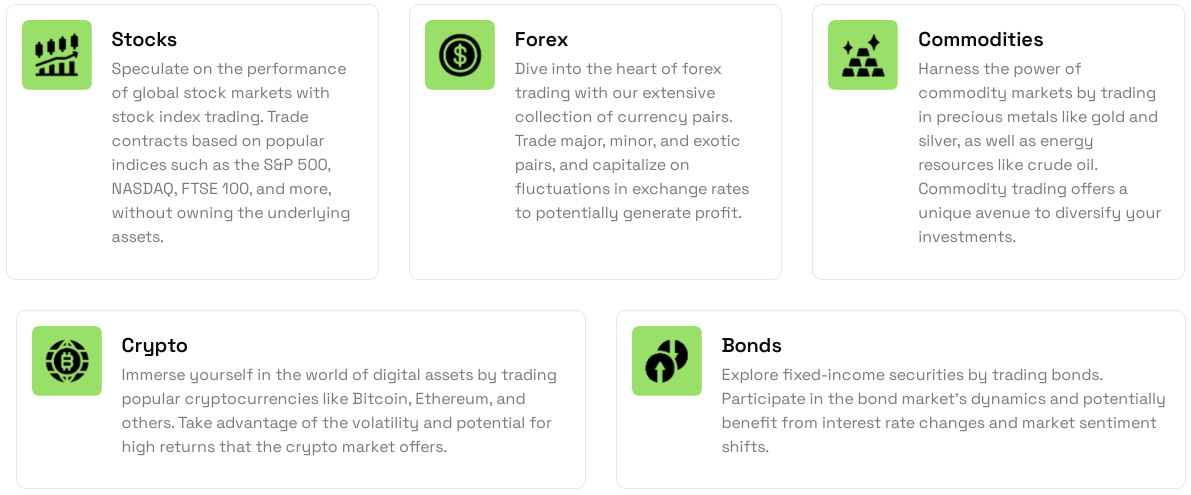Screen dimensions: 1191x495
Task: Click the Bonds fixed-income description
Action: pos(943,411)
